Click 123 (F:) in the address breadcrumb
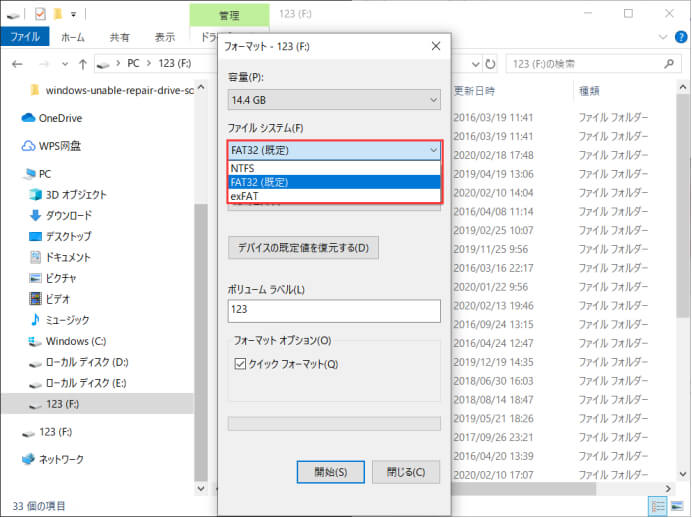Viewport: 692px width, 518px height. 175,64
